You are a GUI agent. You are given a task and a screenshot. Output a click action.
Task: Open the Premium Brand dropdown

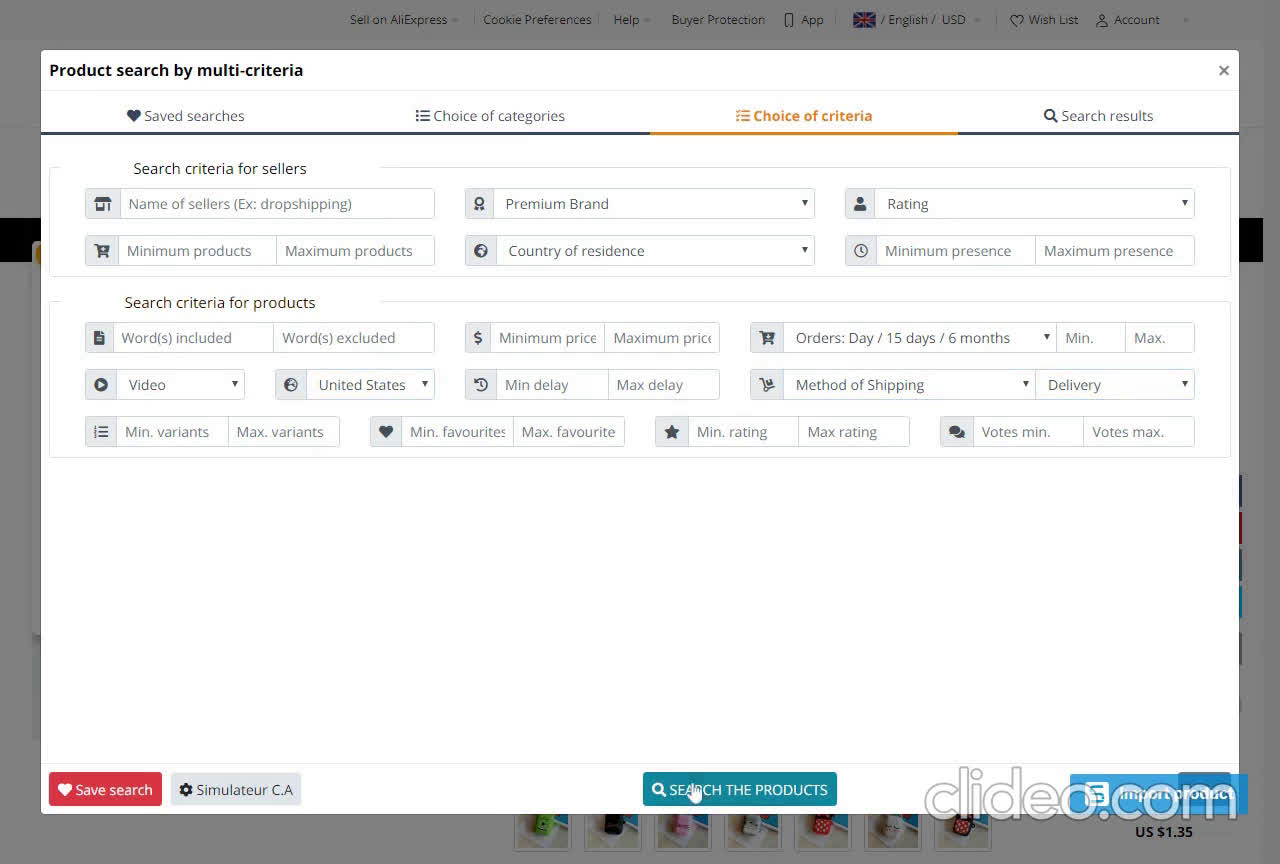[x=655, y=203]
